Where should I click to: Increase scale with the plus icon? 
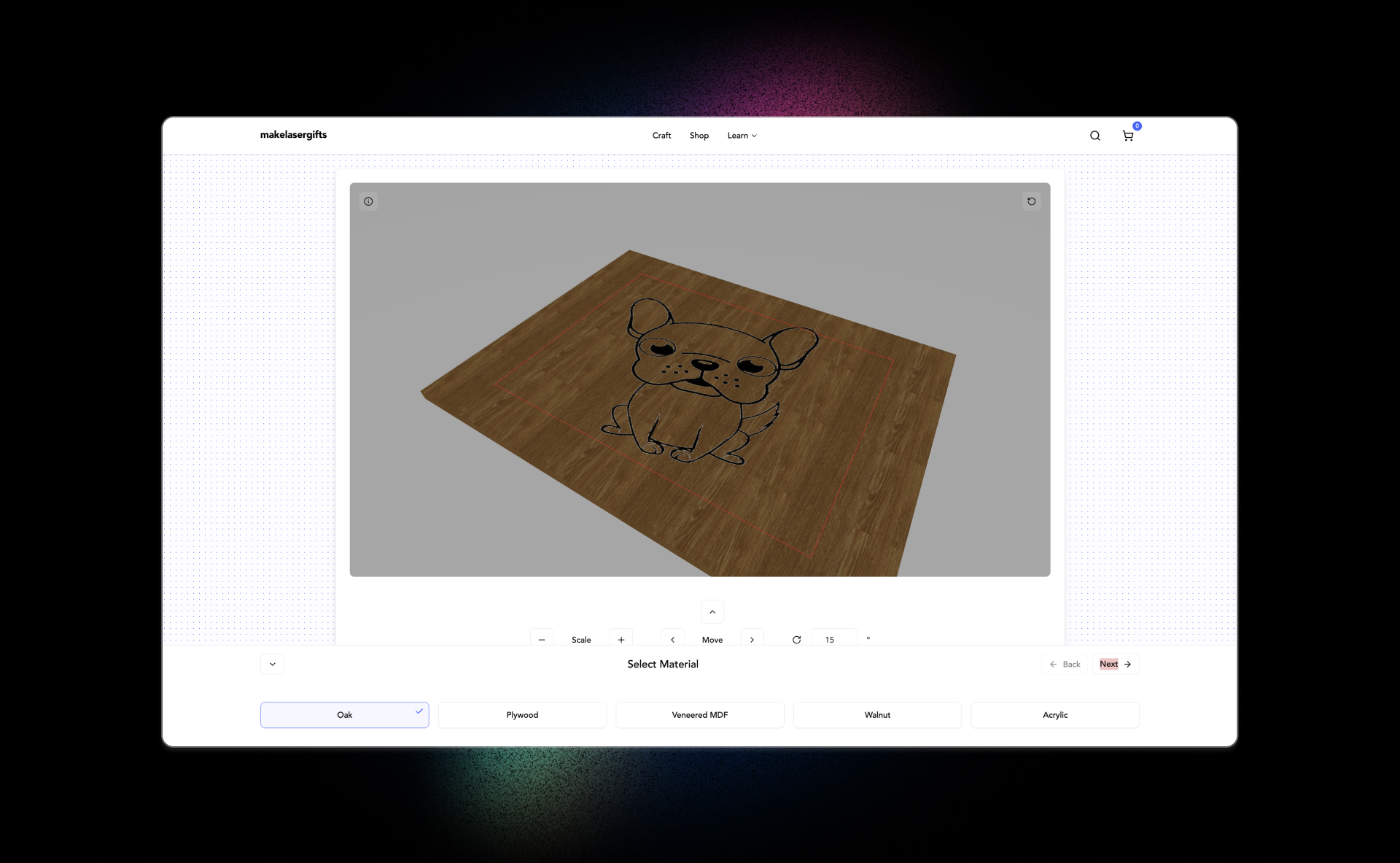click(x=621, y=639)
